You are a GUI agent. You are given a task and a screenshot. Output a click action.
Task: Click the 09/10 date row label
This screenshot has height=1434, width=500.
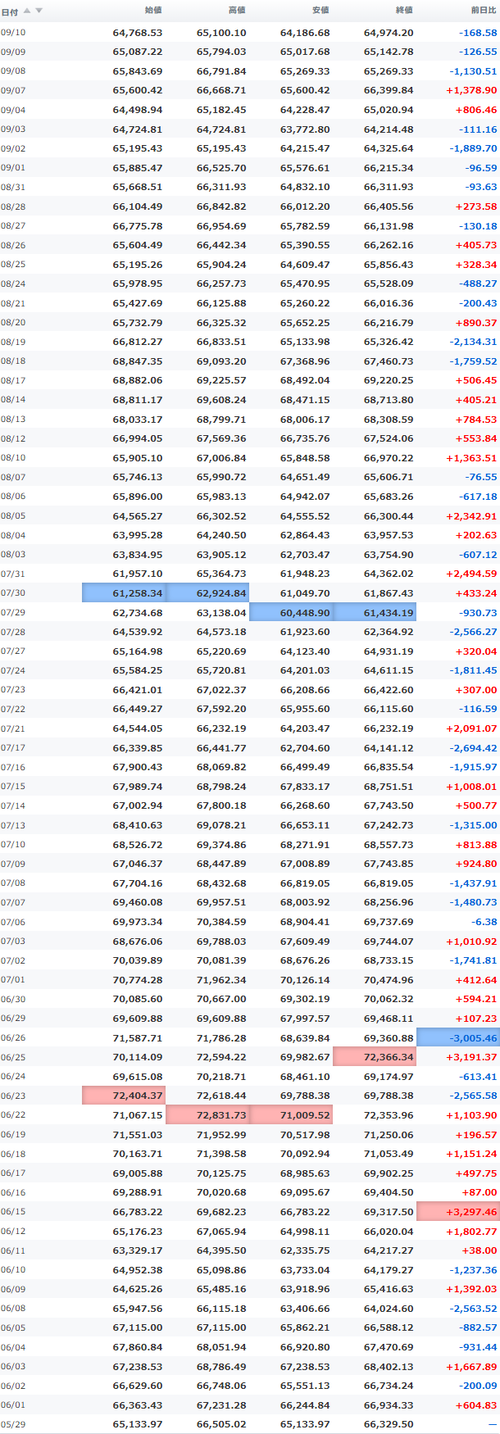(x=14, y=33)
